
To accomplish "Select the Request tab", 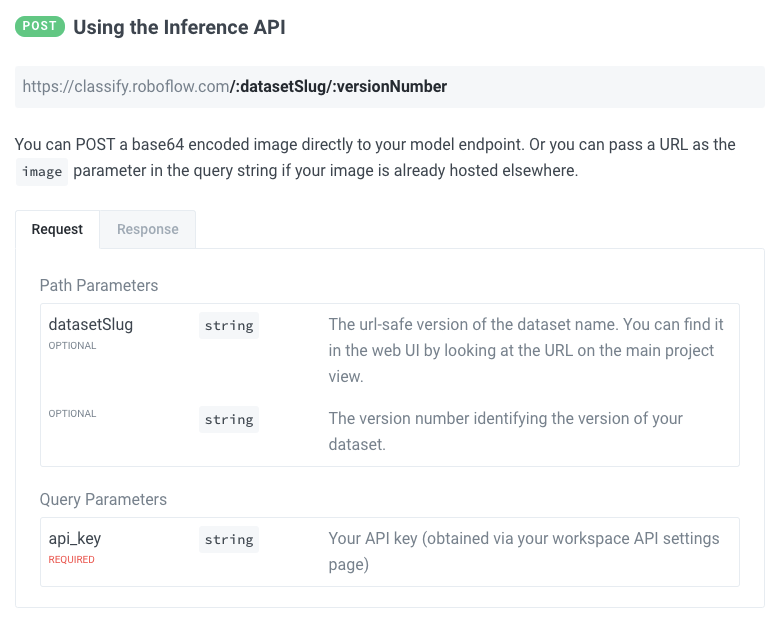I will (57, 229).
